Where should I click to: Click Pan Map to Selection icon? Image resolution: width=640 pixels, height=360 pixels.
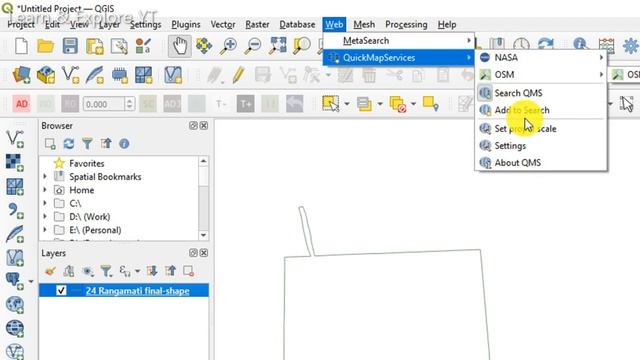[x=204, y=46]
